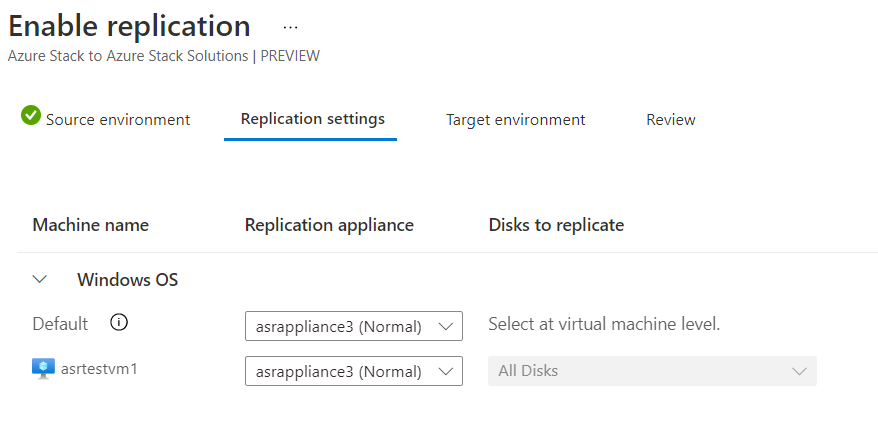The width and height of the screenshot is (878, 426).
Task: Open asrtestvm1 replication appliance dropdown
Action: pos(353,371)
